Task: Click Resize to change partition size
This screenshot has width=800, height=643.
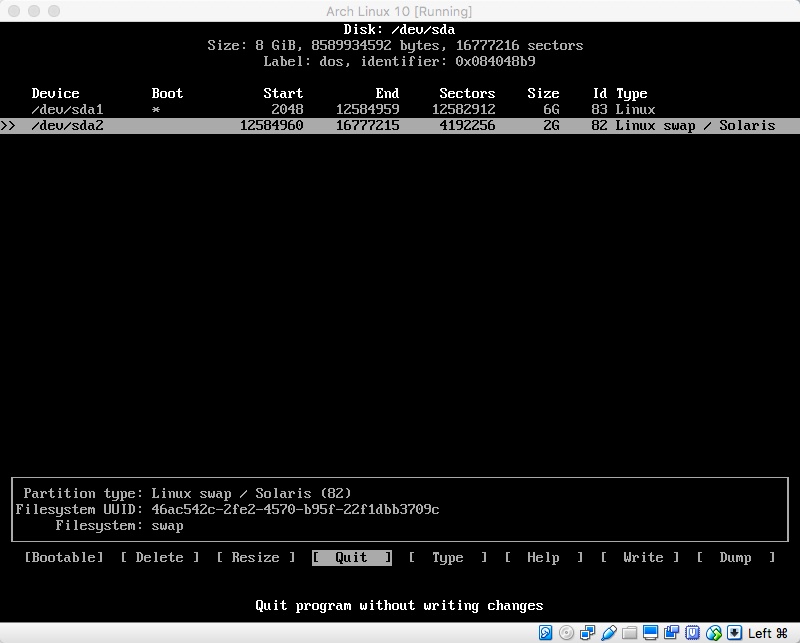Action: [x=256, y=557]
